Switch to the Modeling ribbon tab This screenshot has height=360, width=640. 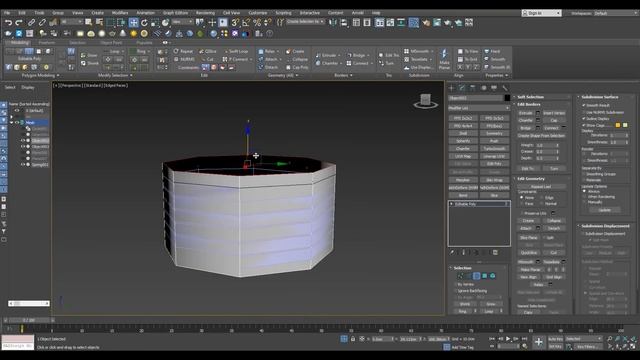[x=20, y=42]
